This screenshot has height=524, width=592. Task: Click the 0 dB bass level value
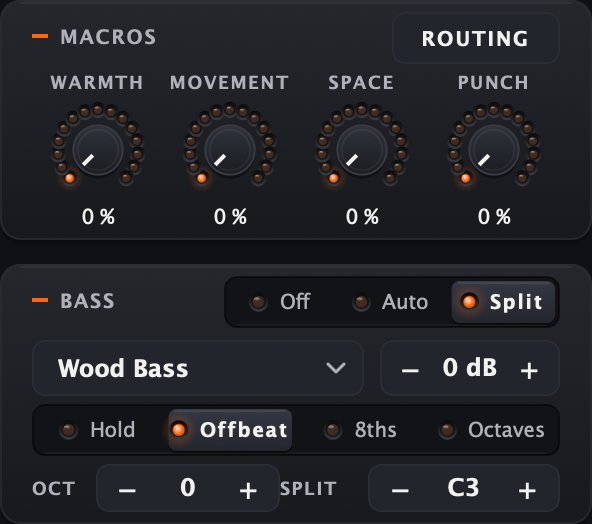click(x=469, y=367)
